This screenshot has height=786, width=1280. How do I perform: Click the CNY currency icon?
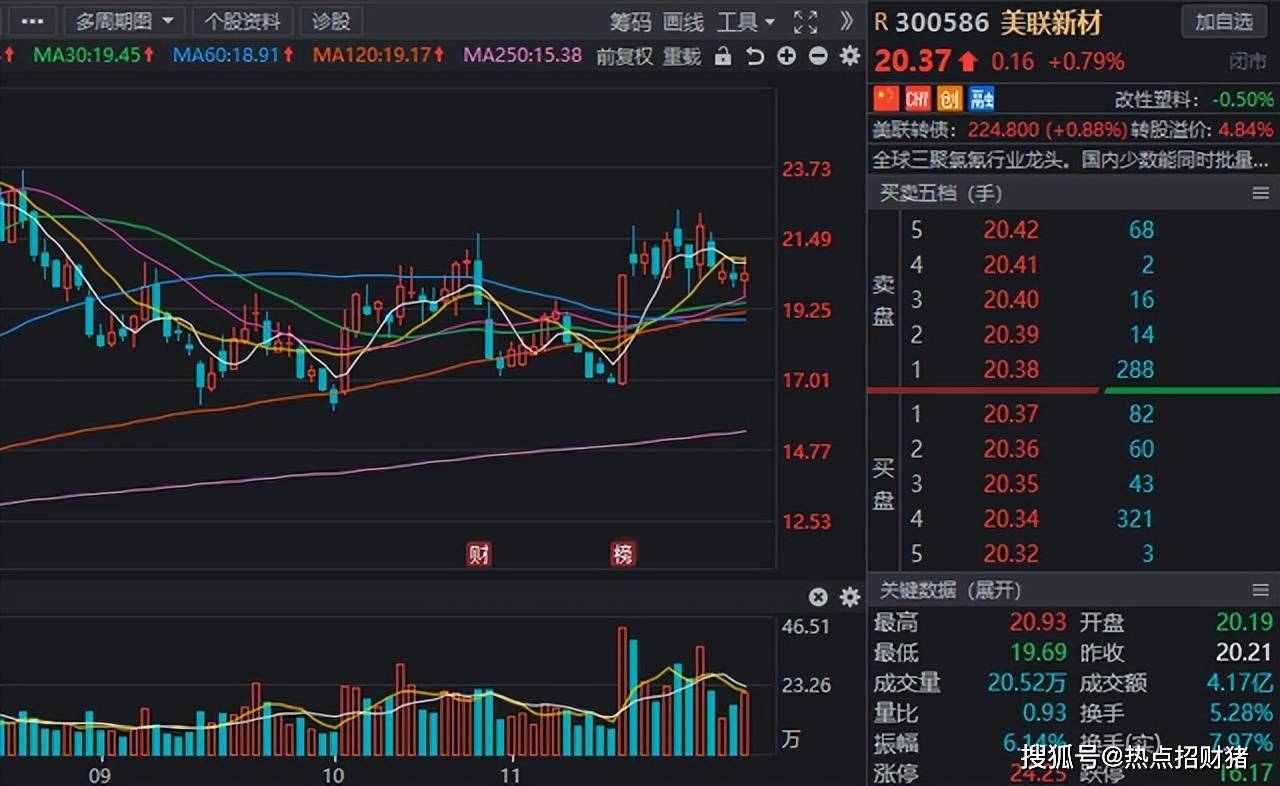[918, 98]
